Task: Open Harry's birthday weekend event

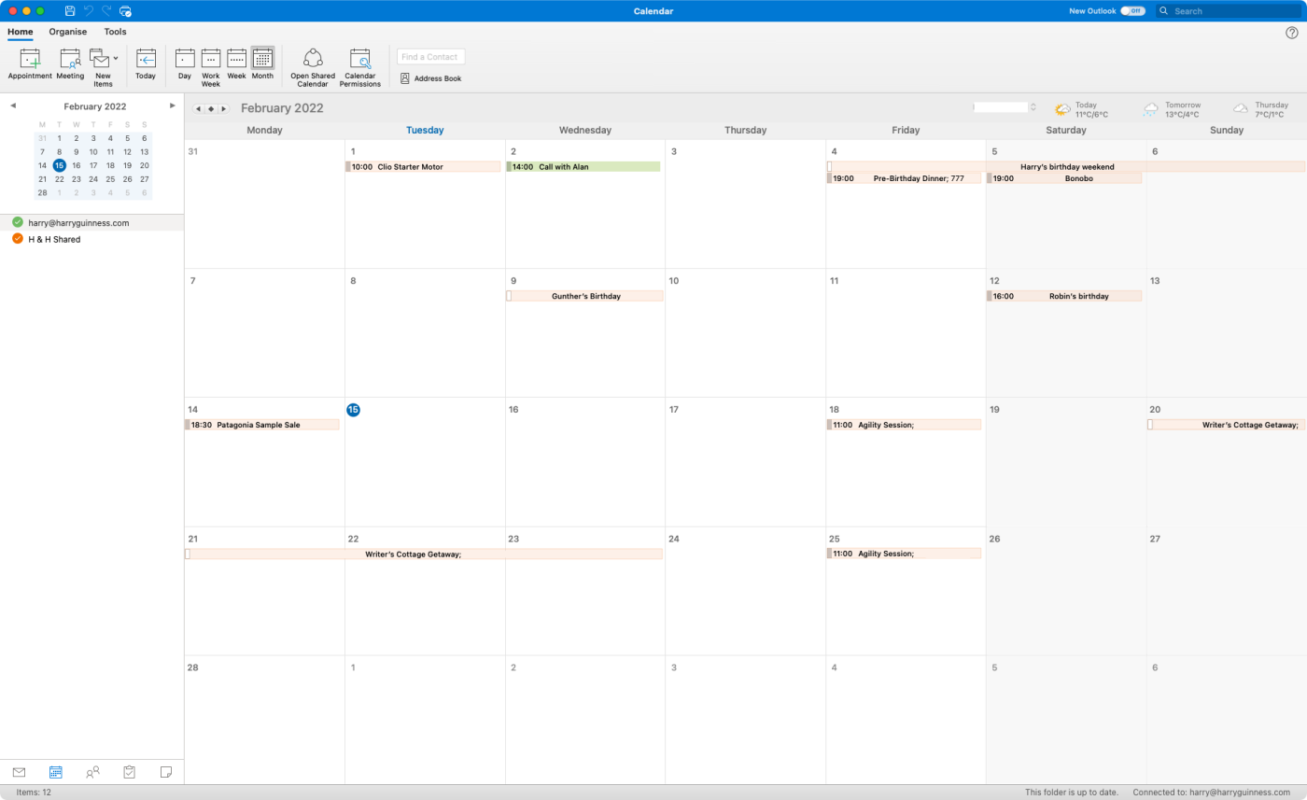Action: point(1066,167)
